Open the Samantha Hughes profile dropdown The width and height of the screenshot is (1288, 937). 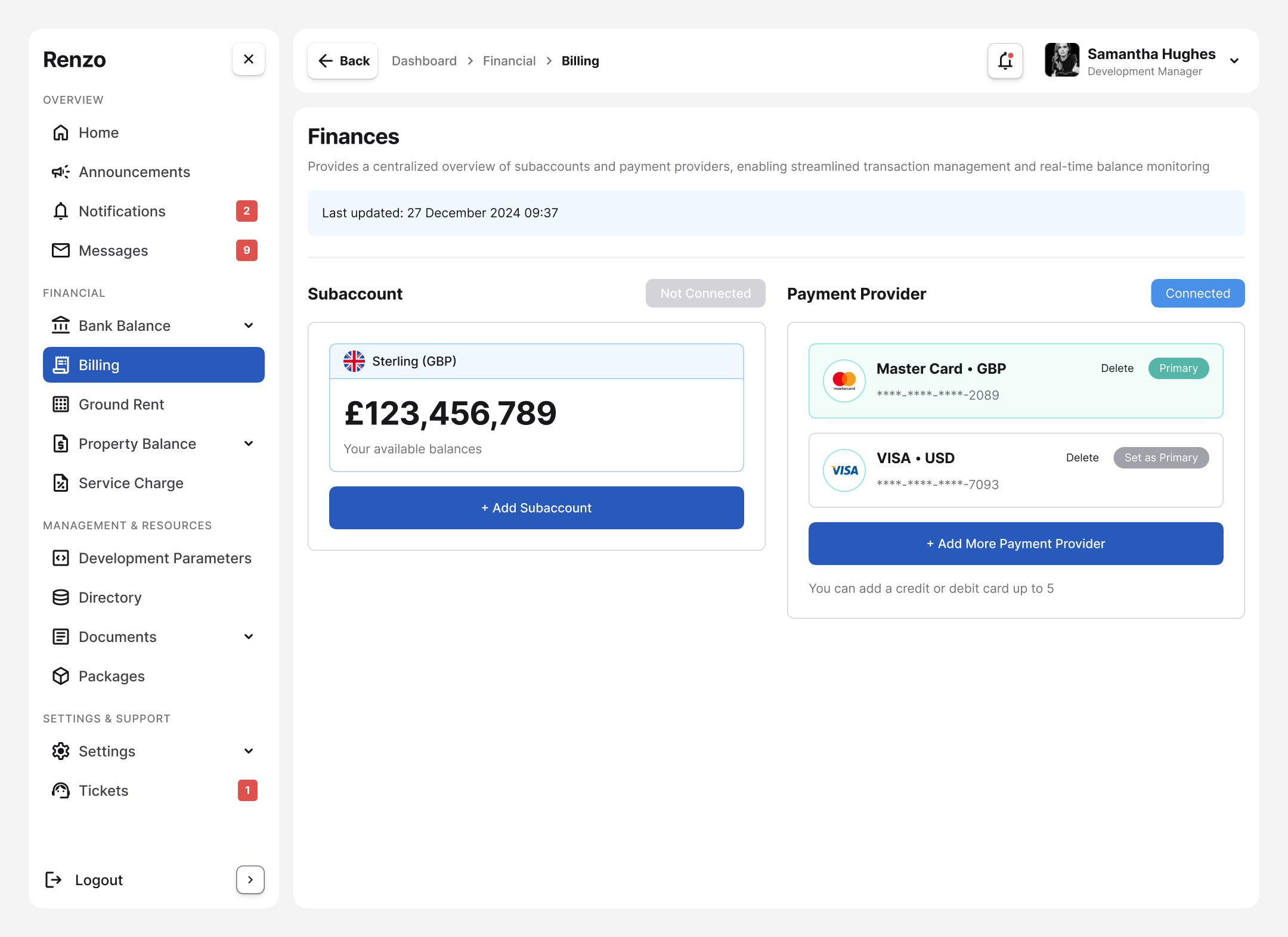pyautogui.click(x=1234, y=61)
